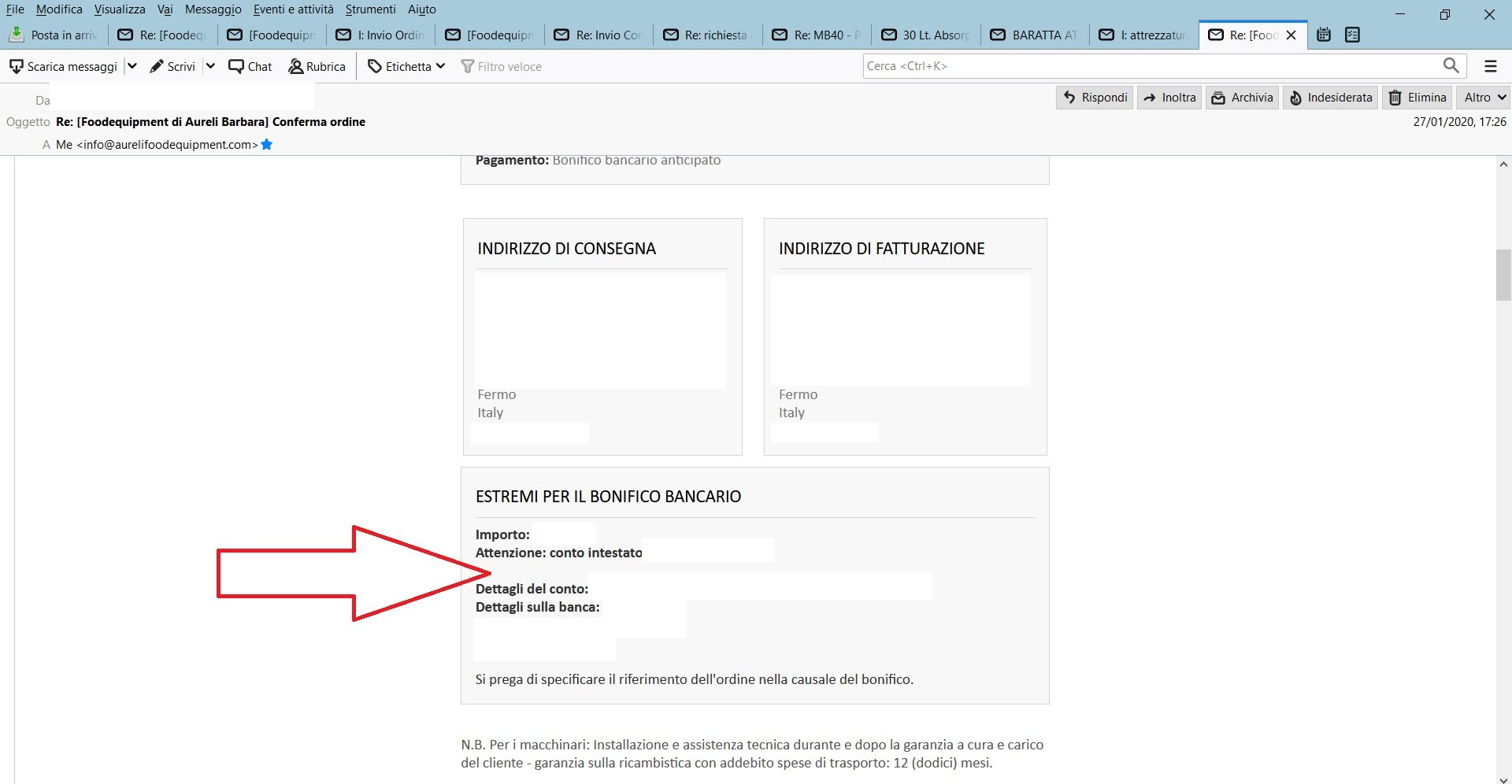This screenshot has height=784, width=1512.
Task: Click the Rispondi button
Action: 1095,98
